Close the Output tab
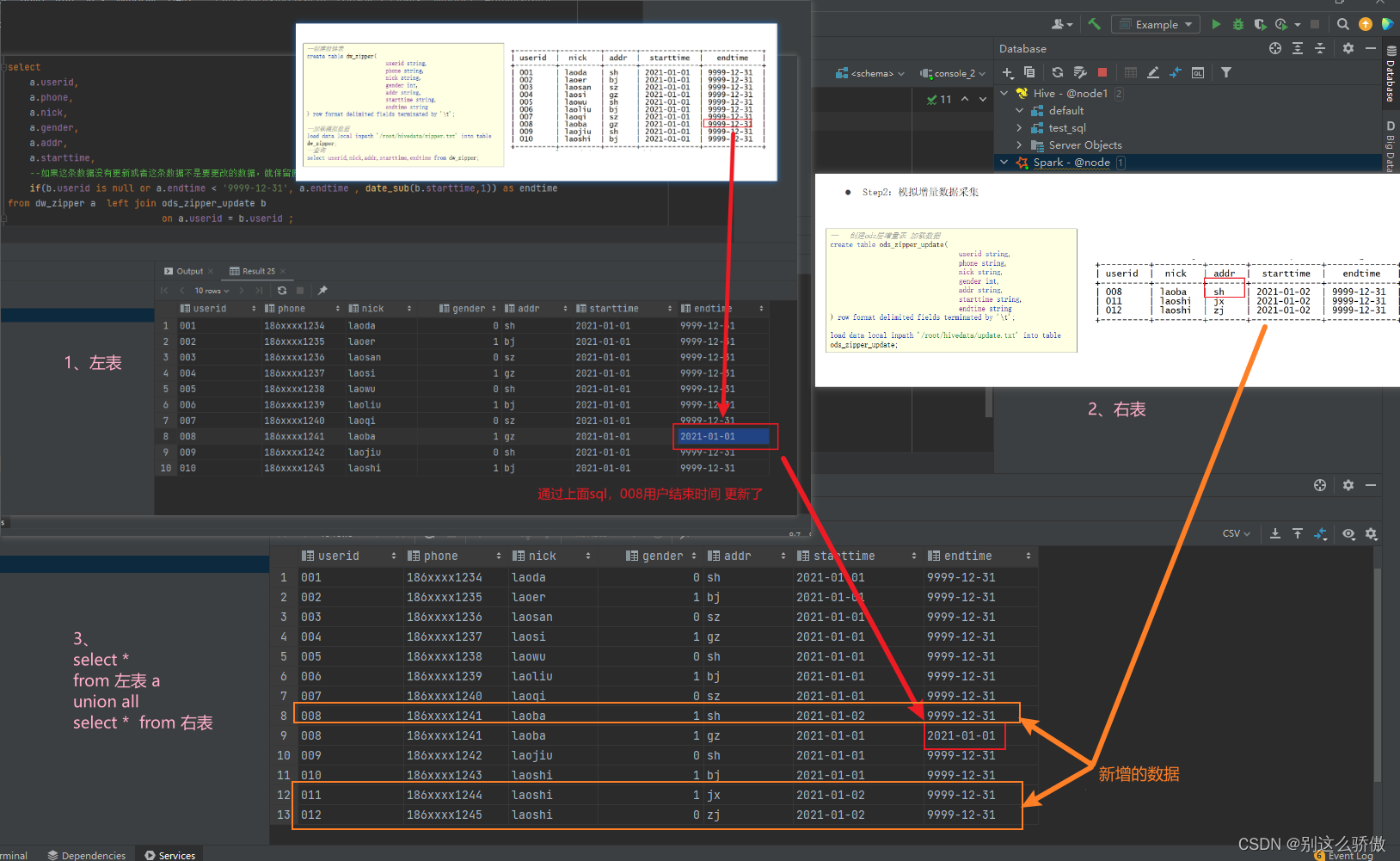 tap(211, 271)
